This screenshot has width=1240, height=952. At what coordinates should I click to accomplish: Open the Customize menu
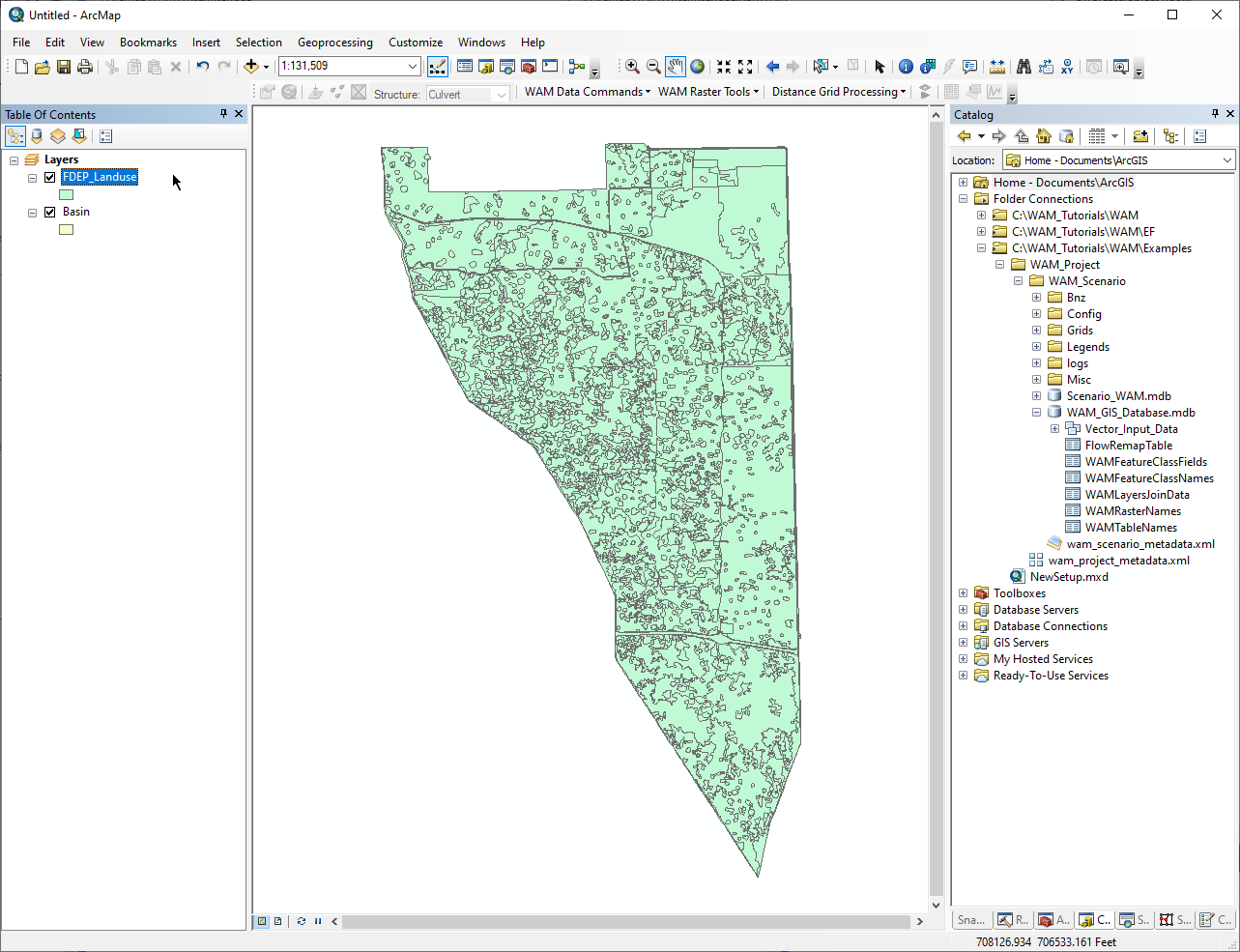(x=416, y=43)
